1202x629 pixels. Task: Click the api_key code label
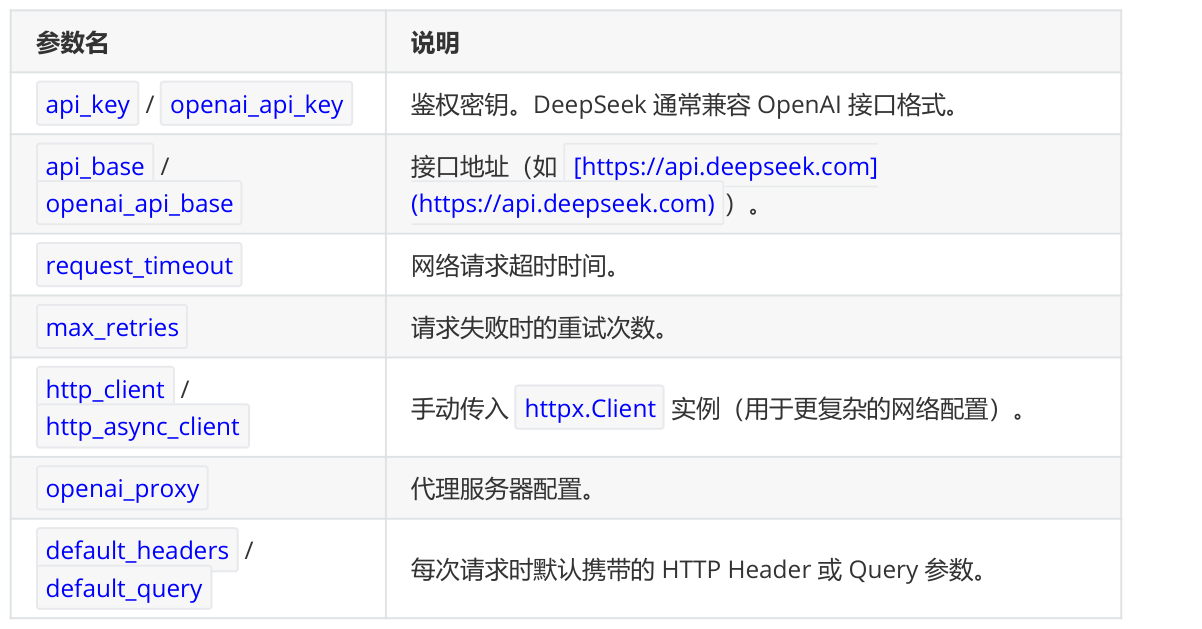point(88,105)
